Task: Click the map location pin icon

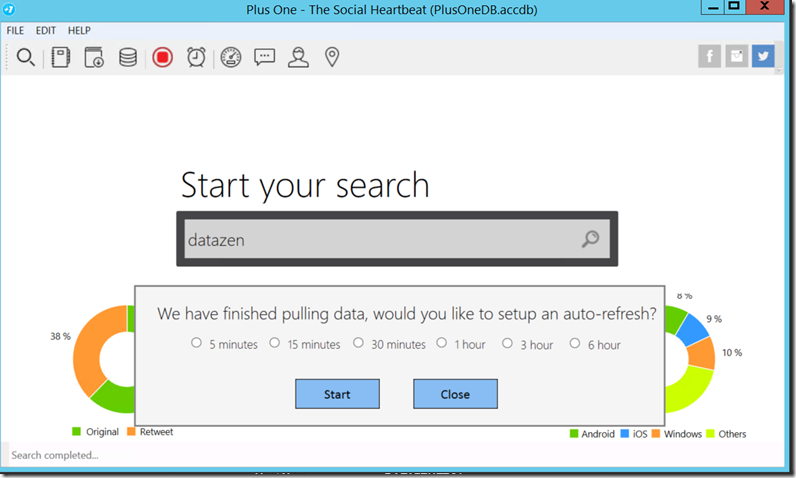Action: (x=332, y=57)
